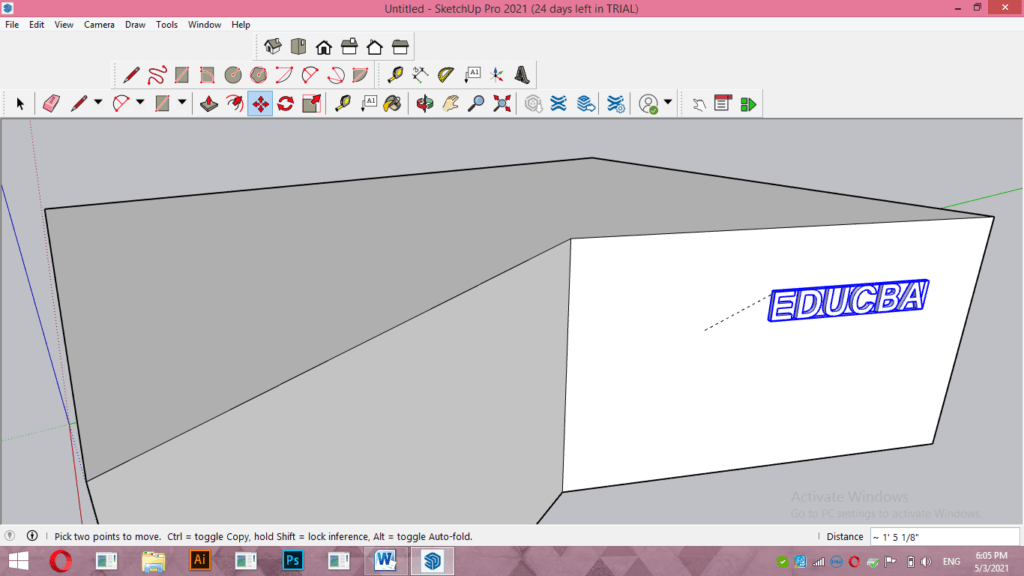Select the Polygon tool

pos(256,74)
